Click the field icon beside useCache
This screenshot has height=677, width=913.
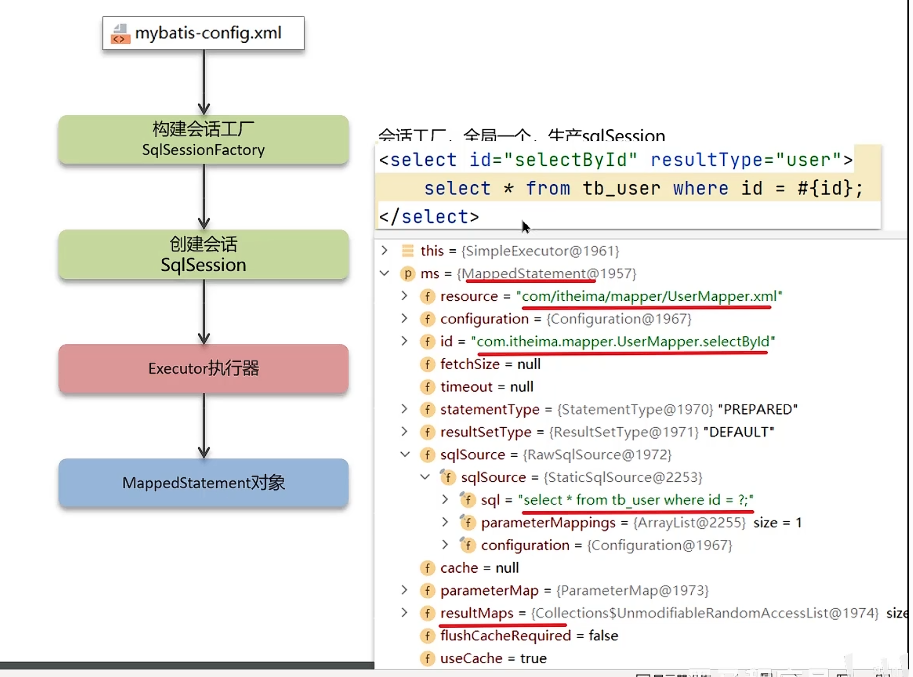[x=427, y=658]
